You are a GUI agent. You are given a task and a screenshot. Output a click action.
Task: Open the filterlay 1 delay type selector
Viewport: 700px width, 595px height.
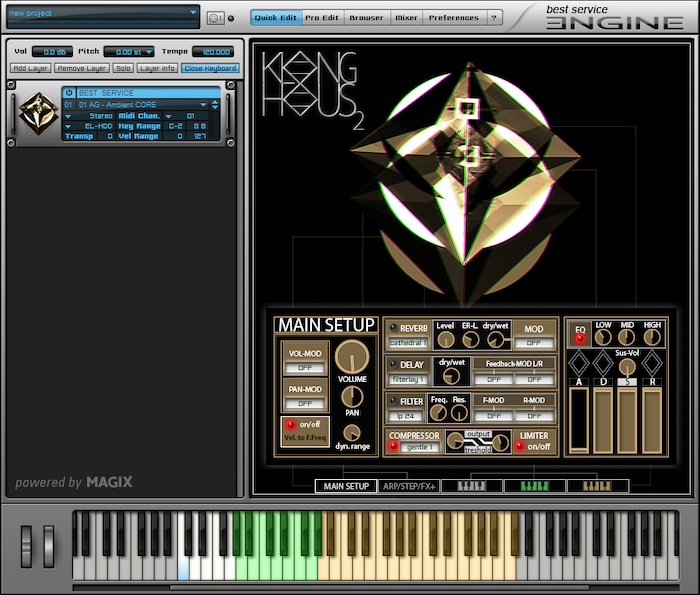coord(408,379)
